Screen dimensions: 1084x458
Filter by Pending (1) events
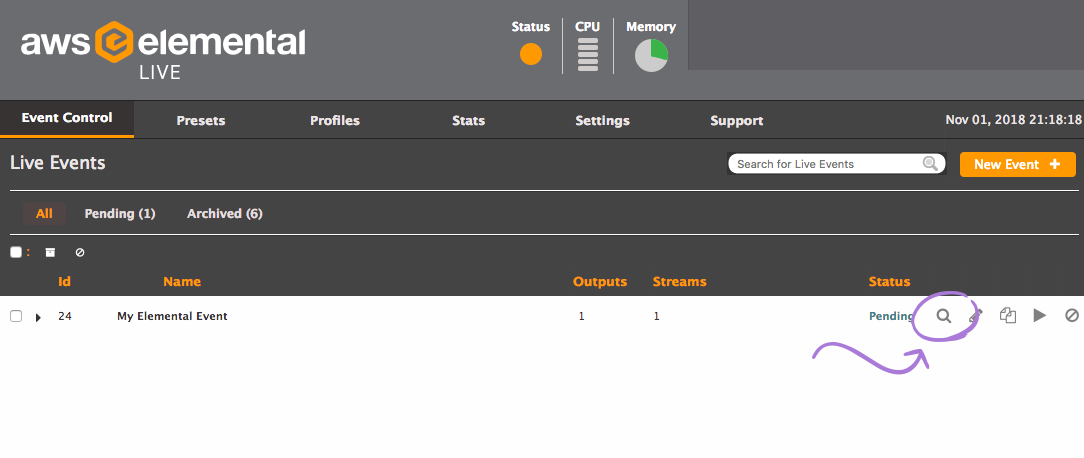pyautogui.click(x=120, y=214)
